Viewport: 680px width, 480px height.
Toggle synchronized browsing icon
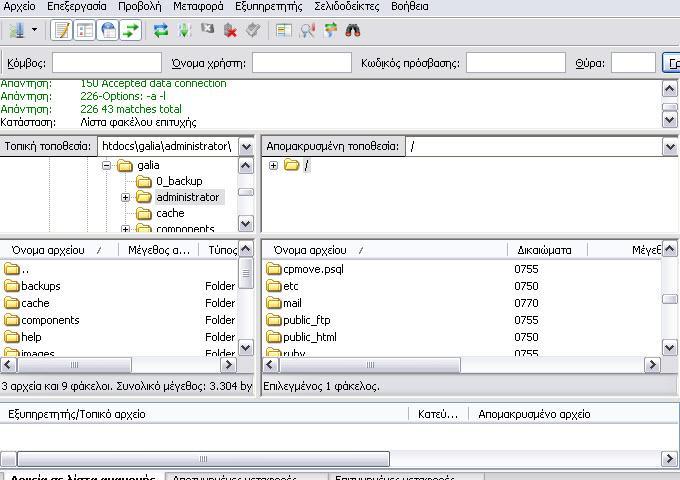(330, 30)
